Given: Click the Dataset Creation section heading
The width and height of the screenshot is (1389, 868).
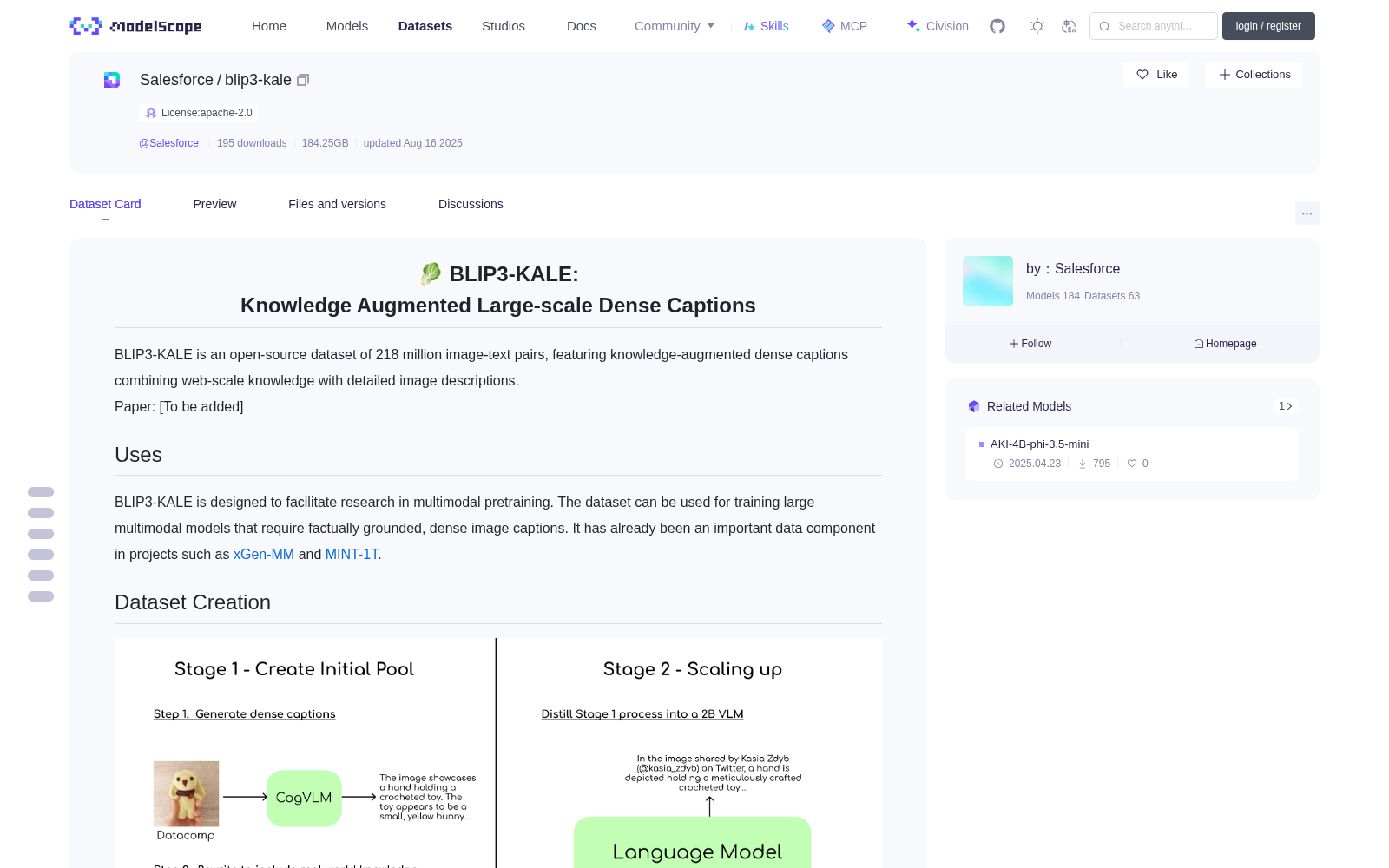Looking at the screenshot, I should (x=193, y=602).
